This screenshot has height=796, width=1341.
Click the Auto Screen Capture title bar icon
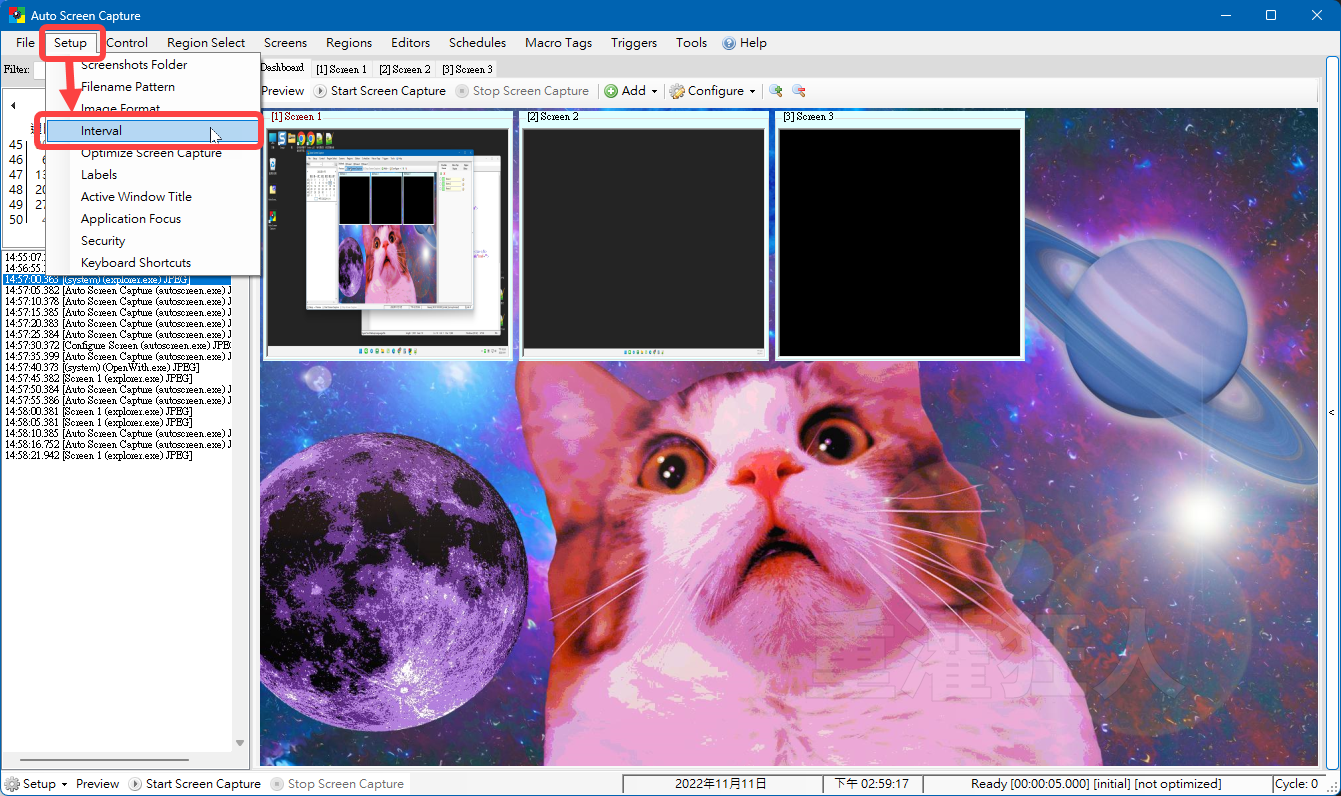(17, 15)
